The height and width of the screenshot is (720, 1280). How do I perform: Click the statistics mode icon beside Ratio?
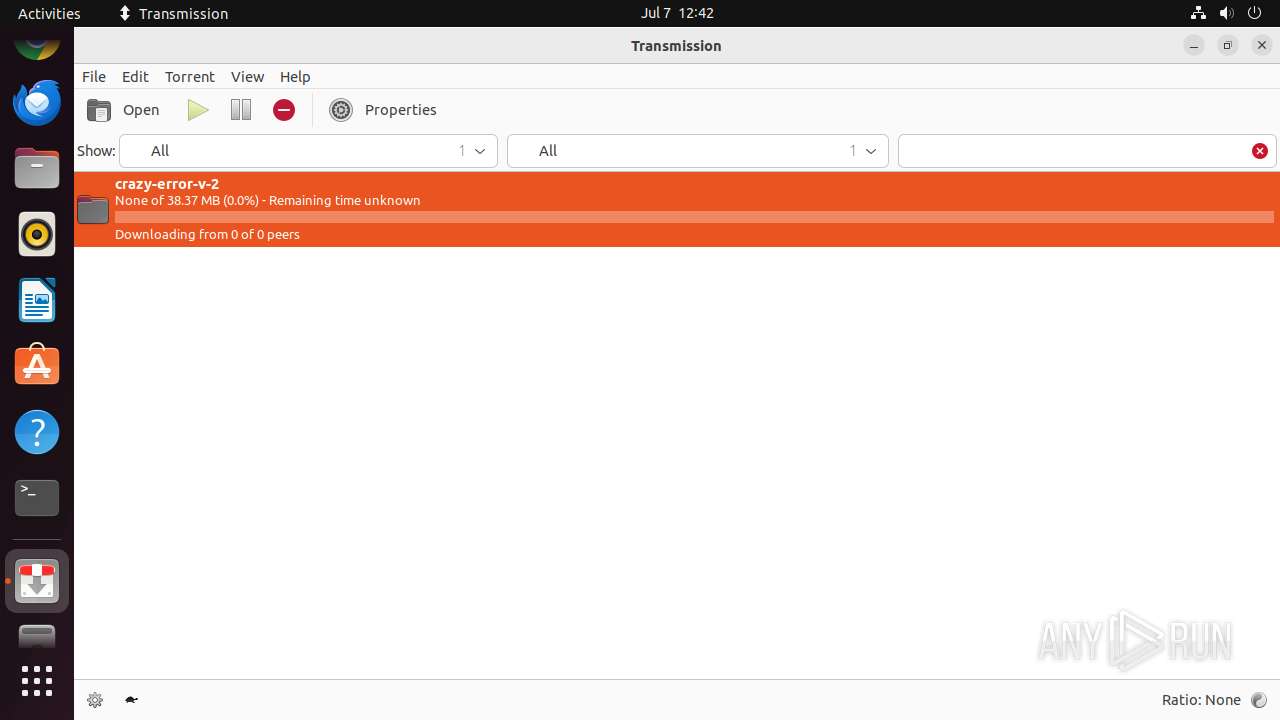click(1259, 700)
